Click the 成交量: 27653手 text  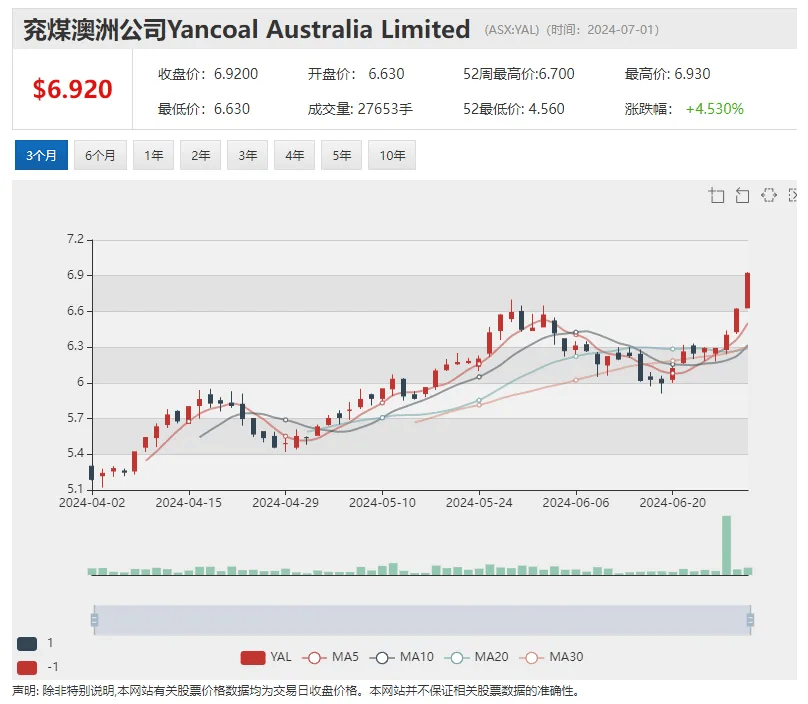click(x=360, y=109)
